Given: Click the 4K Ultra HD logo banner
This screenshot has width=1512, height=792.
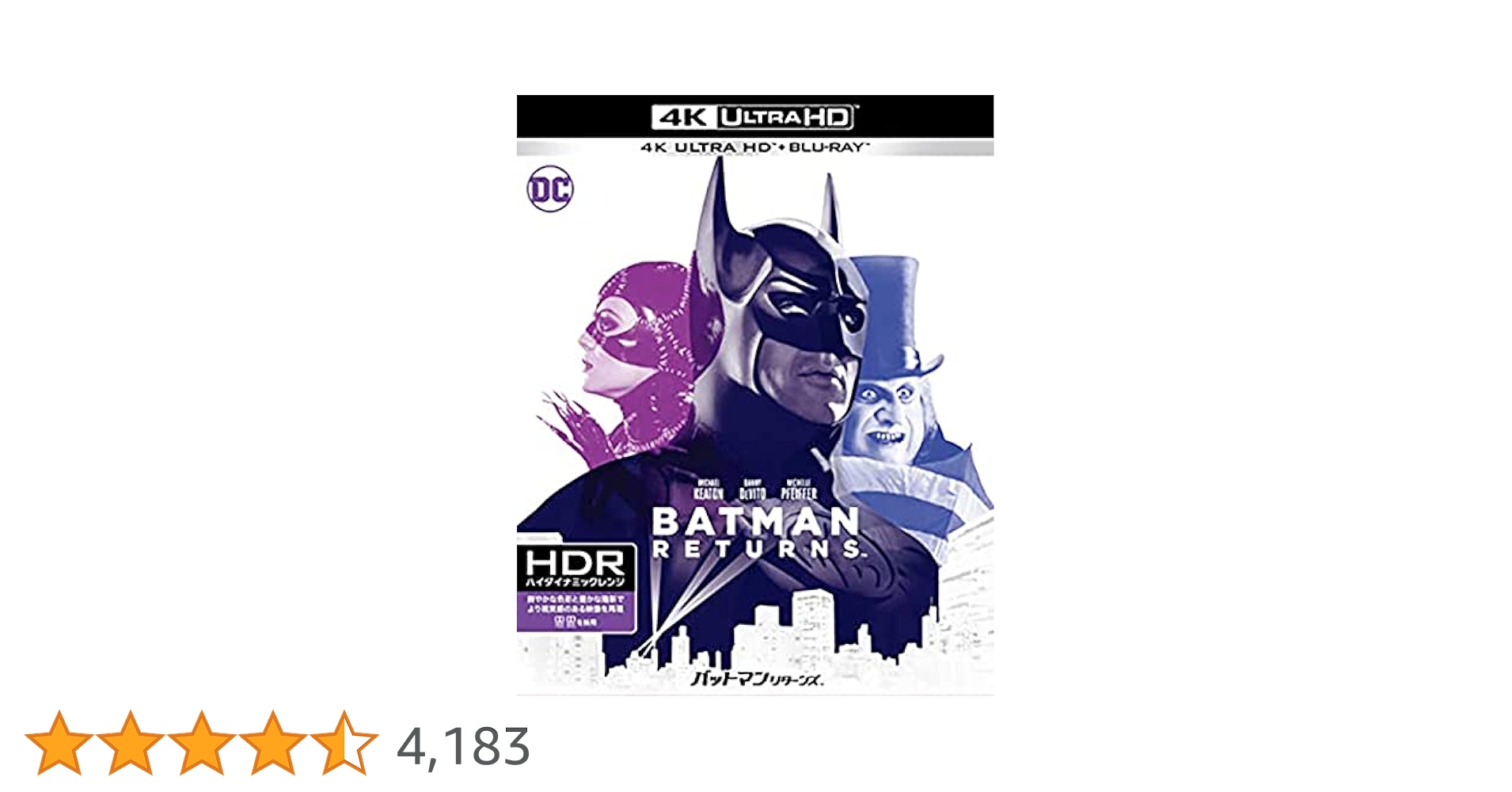Looking at the screenshot, I should [754, 117].
